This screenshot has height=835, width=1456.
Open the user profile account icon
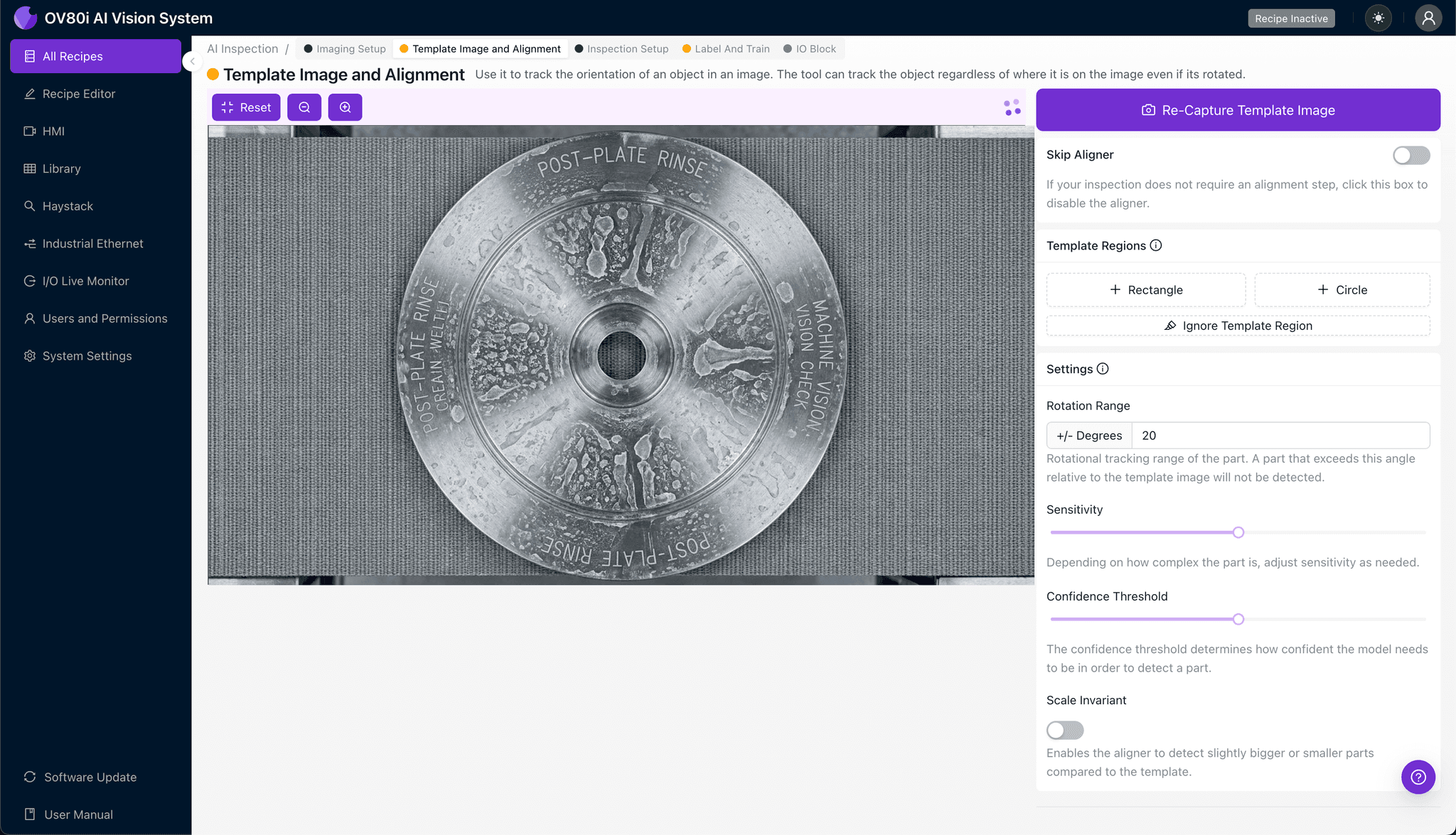click(x=1428, y=18)
